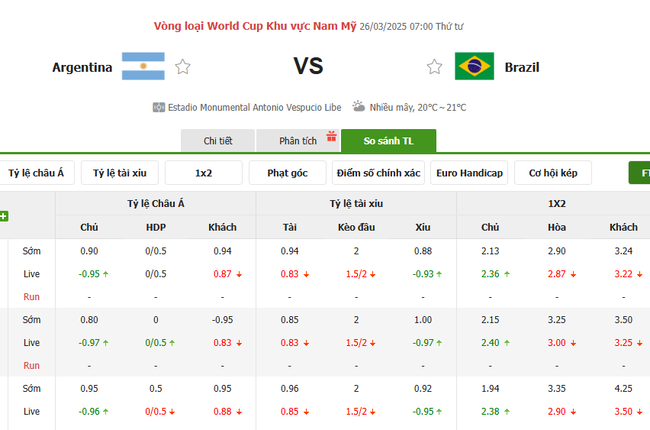Open the Chi tiết tab
Image resolution: width=650 pixels, height=430 pixels.
(217, 141)
